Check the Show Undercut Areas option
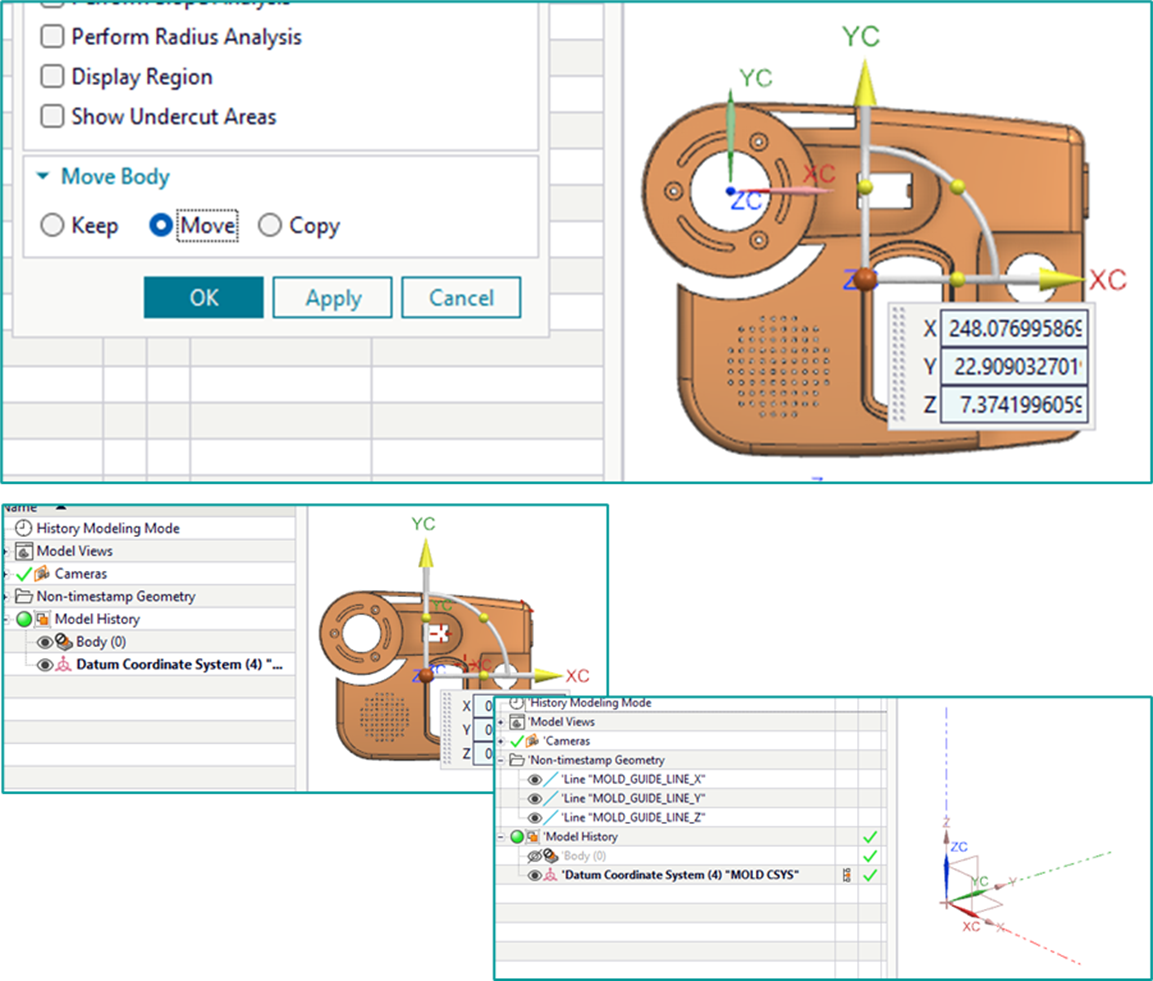Viewport: 1153px width, 981px height. (x=51, y=117)
